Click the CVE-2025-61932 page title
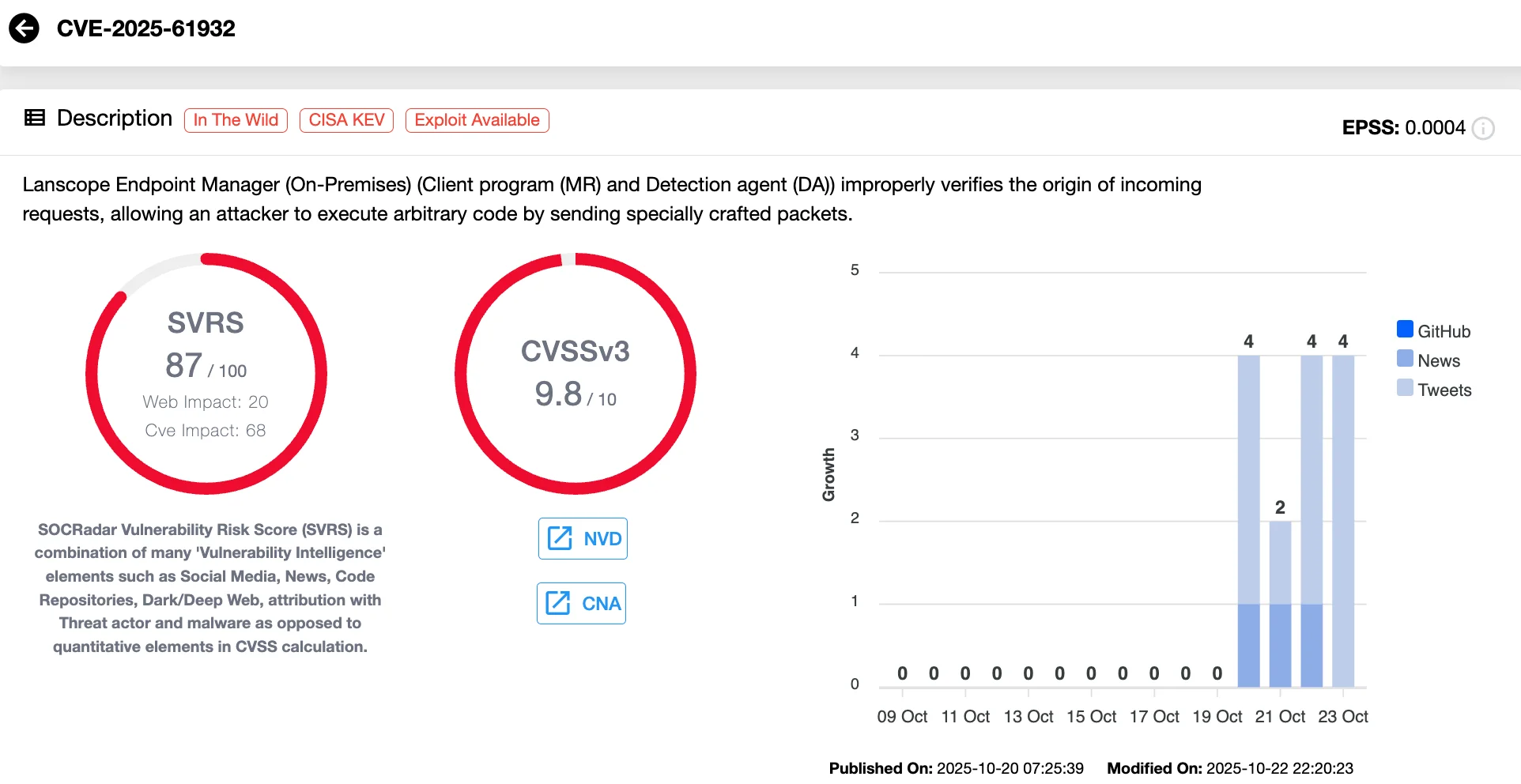The width and height of the screenshot is (1521, 784). click(x=146, y=28)
